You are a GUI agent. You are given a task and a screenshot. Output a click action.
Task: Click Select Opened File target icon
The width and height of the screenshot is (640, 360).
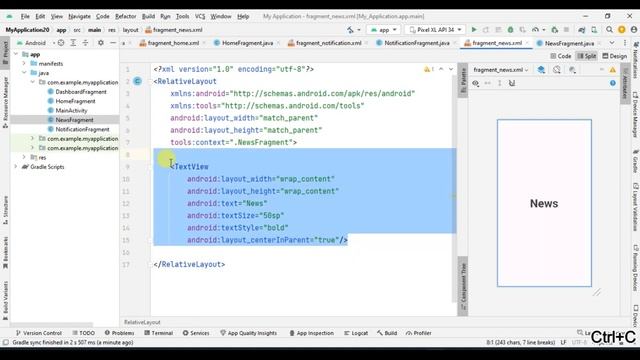click(61, 43)
